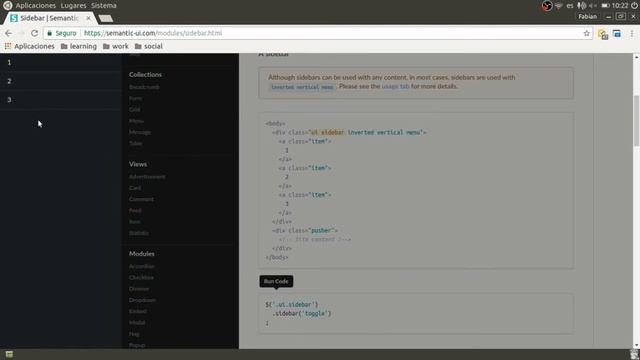Click the Wi-Fi network tray icon
This screenshot has height=360, width=640.
pyautogui.click(x=559, y=5)
